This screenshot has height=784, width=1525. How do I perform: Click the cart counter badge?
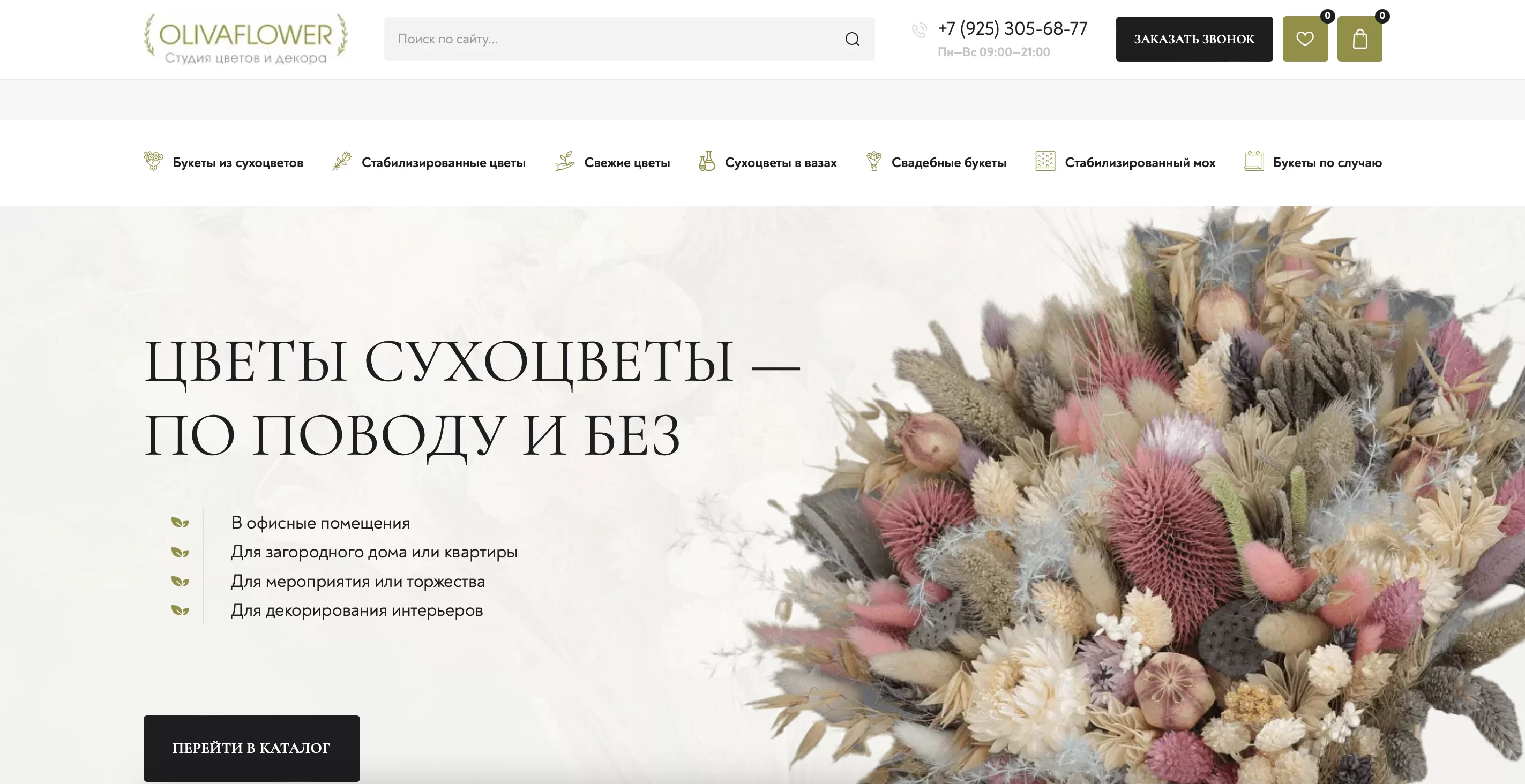click(x=1382, y=16)
